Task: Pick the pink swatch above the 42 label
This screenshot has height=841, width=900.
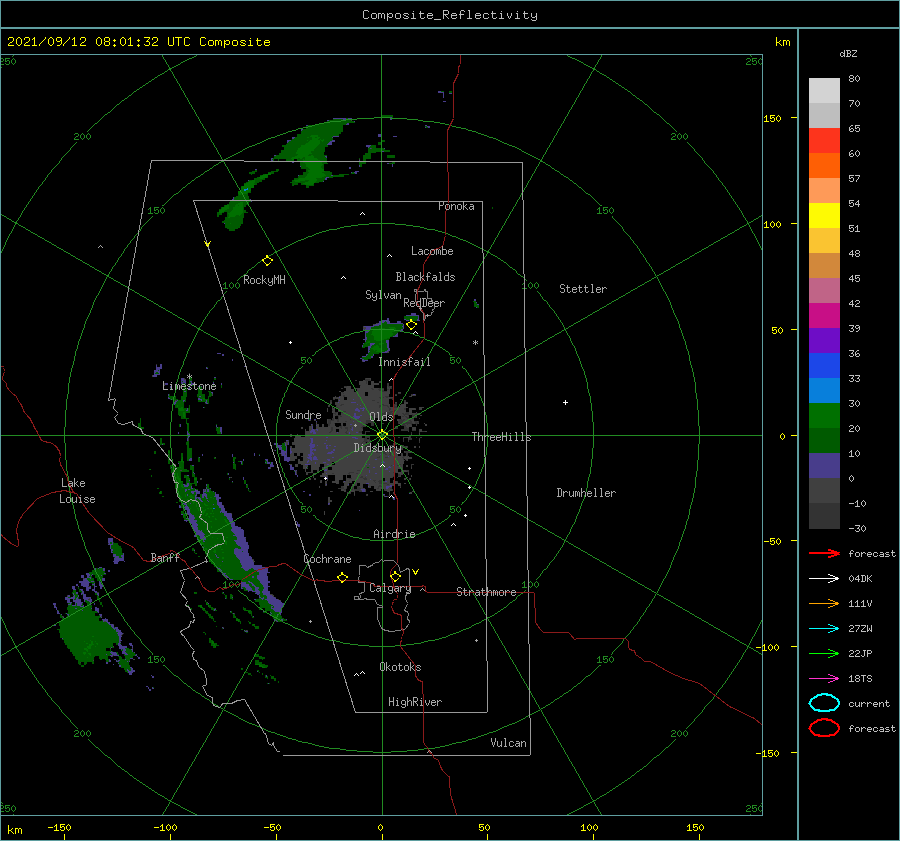Action: click(x=824, y=290)
